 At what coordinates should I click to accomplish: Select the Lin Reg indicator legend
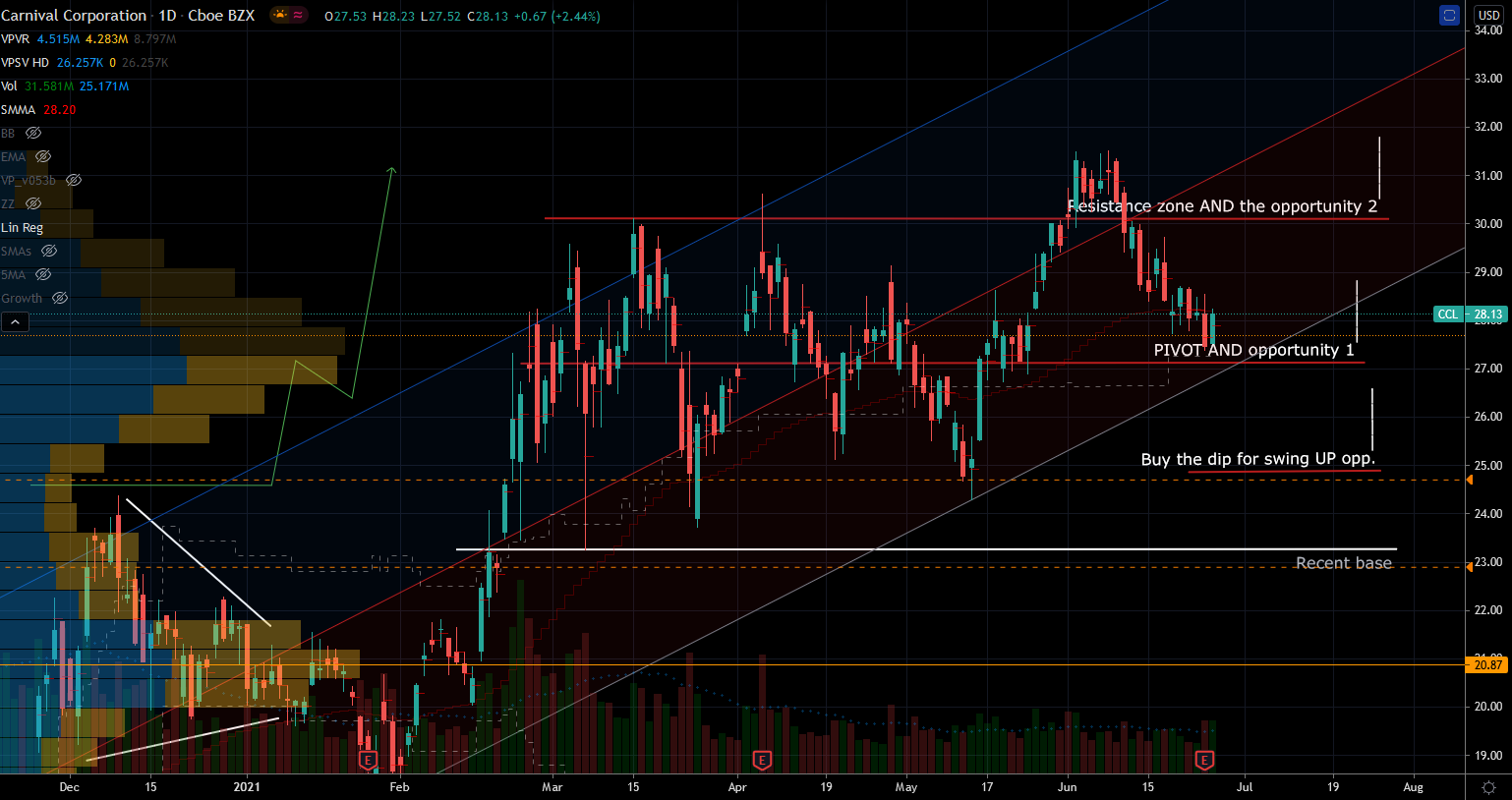pyautogui.click(x=22, y=227)
